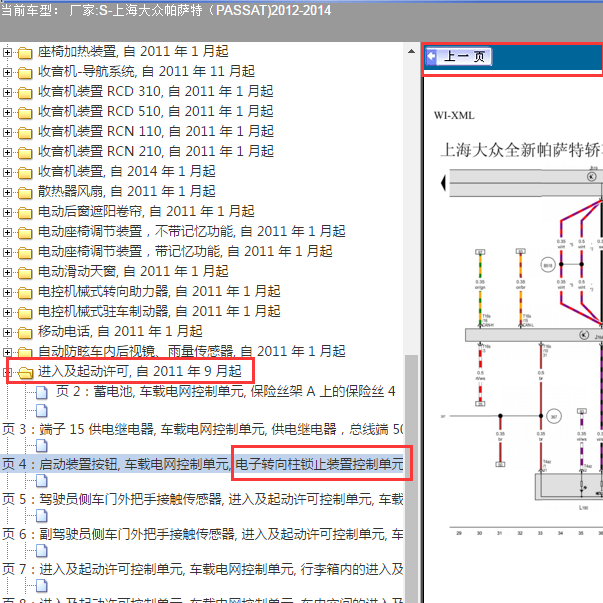Expand the 收音机装置 RCD 310 node
This screenshot has width=603, height=603.
(7, 92)
